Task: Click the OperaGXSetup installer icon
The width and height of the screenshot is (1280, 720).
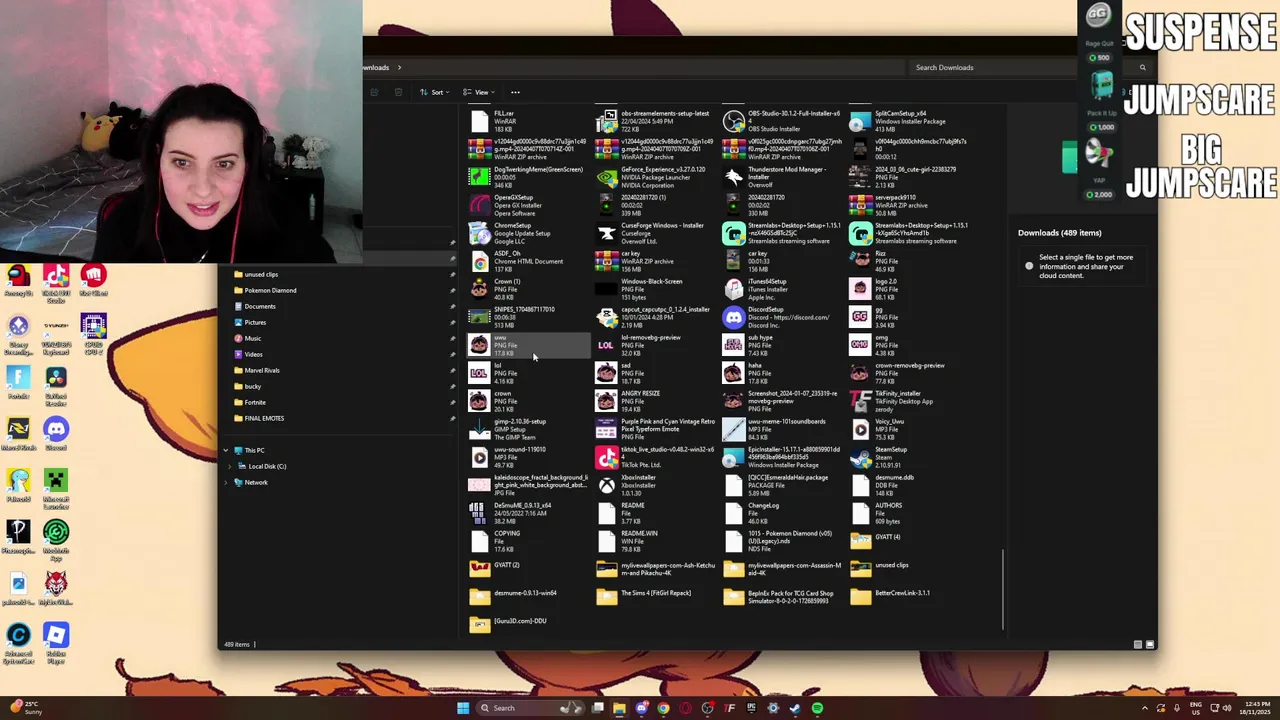Action: click(480, 206)
